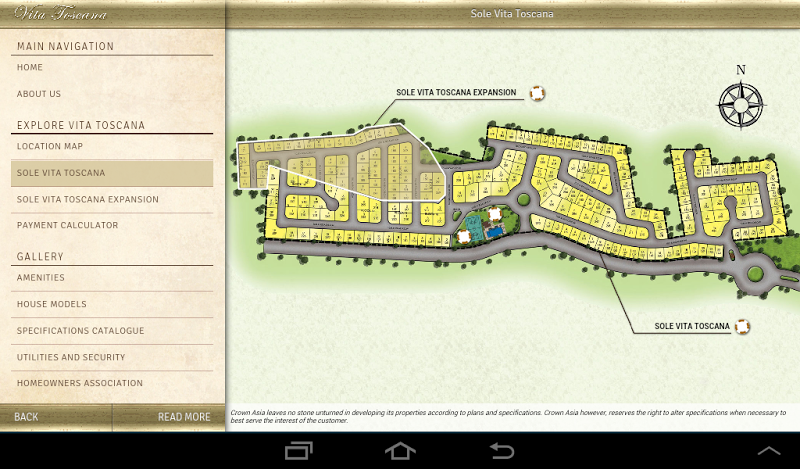This screenshot has width=800, height=469.
Task: Tap the Android back arrow
Action: click(x=502, y=451)
